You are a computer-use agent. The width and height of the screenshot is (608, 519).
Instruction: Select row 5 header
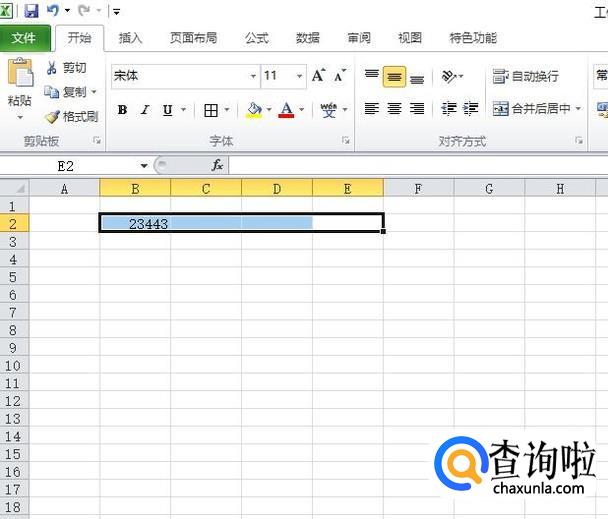click(14, 277)
